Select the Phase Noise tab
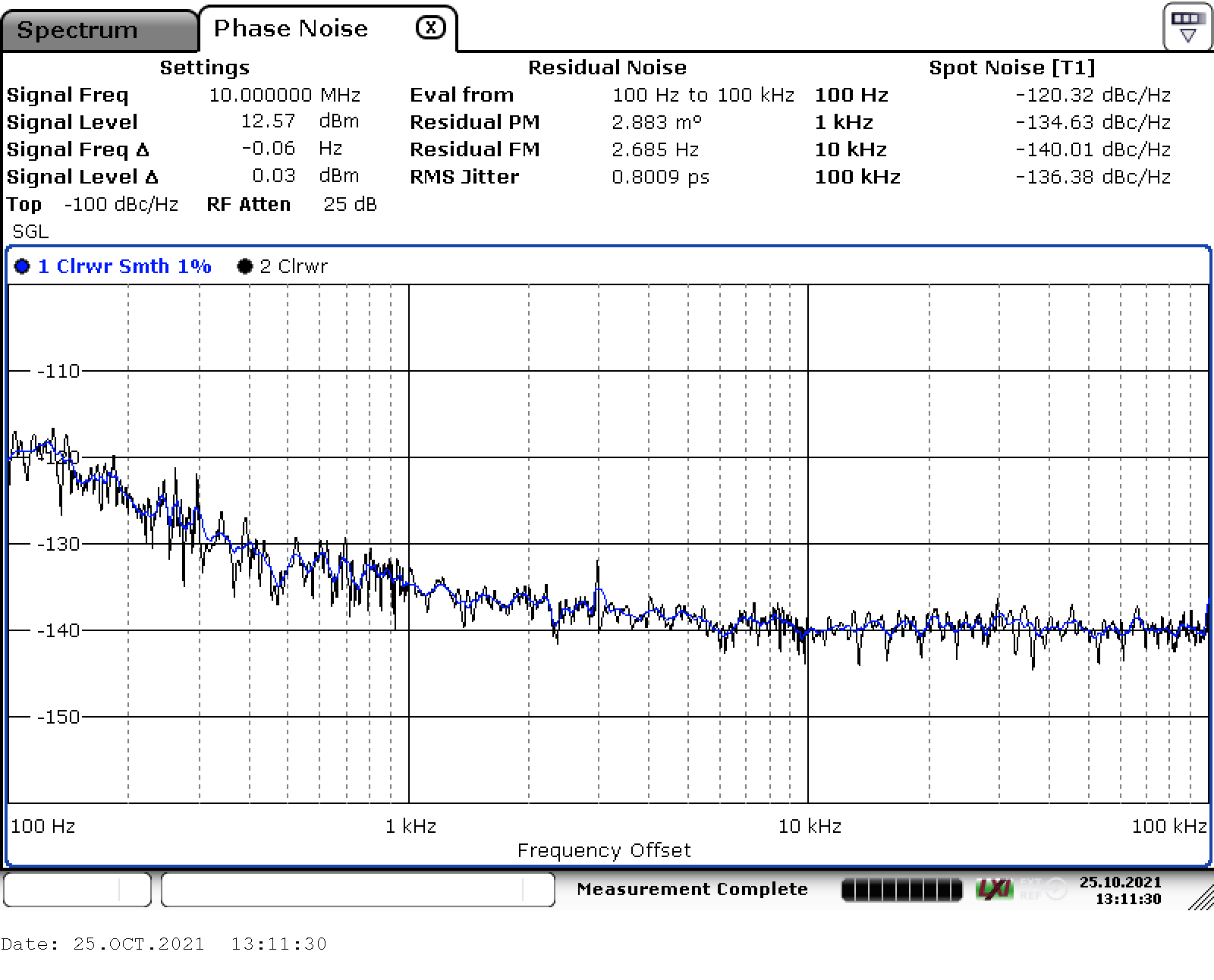Viewport: 1214px width, 980px height. pyautogui.click(x=291, y=29)
